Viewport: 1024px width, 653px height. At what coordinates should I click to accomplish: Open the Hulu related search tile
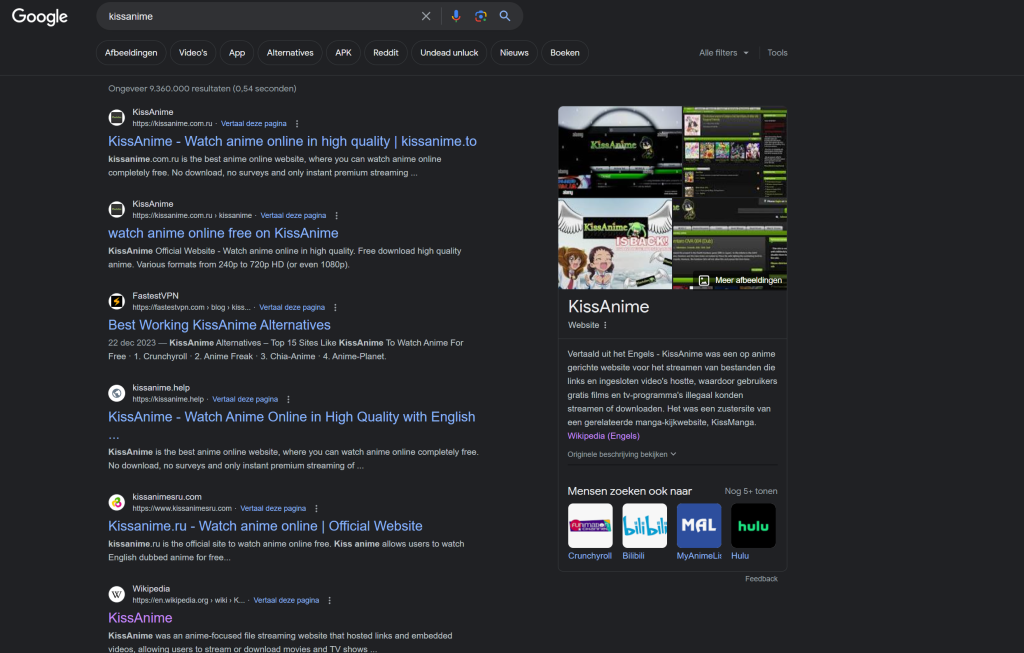pos(753,532)
